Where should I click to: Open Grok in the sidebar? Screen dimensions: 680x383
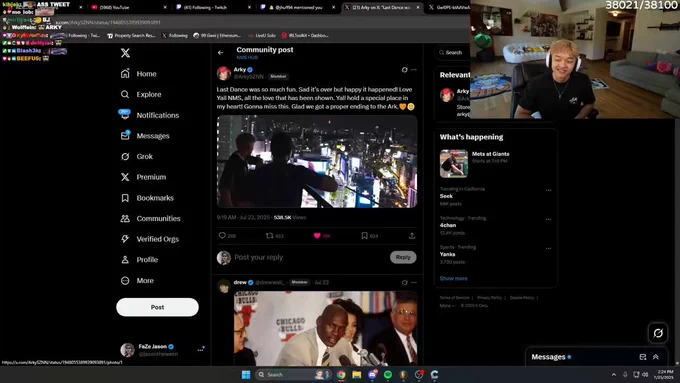point(137,157)
